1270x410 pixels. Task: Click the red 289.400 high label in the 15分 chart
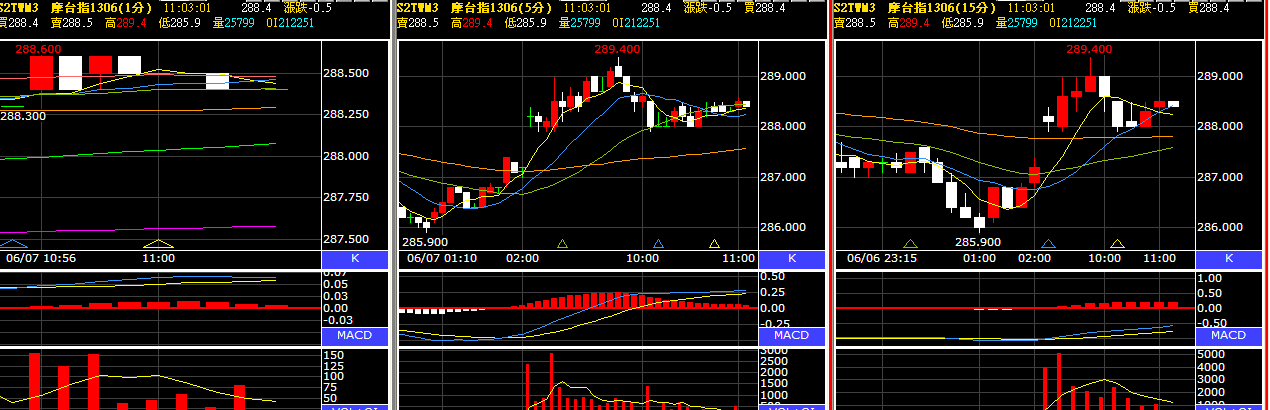pos(1089,48)
